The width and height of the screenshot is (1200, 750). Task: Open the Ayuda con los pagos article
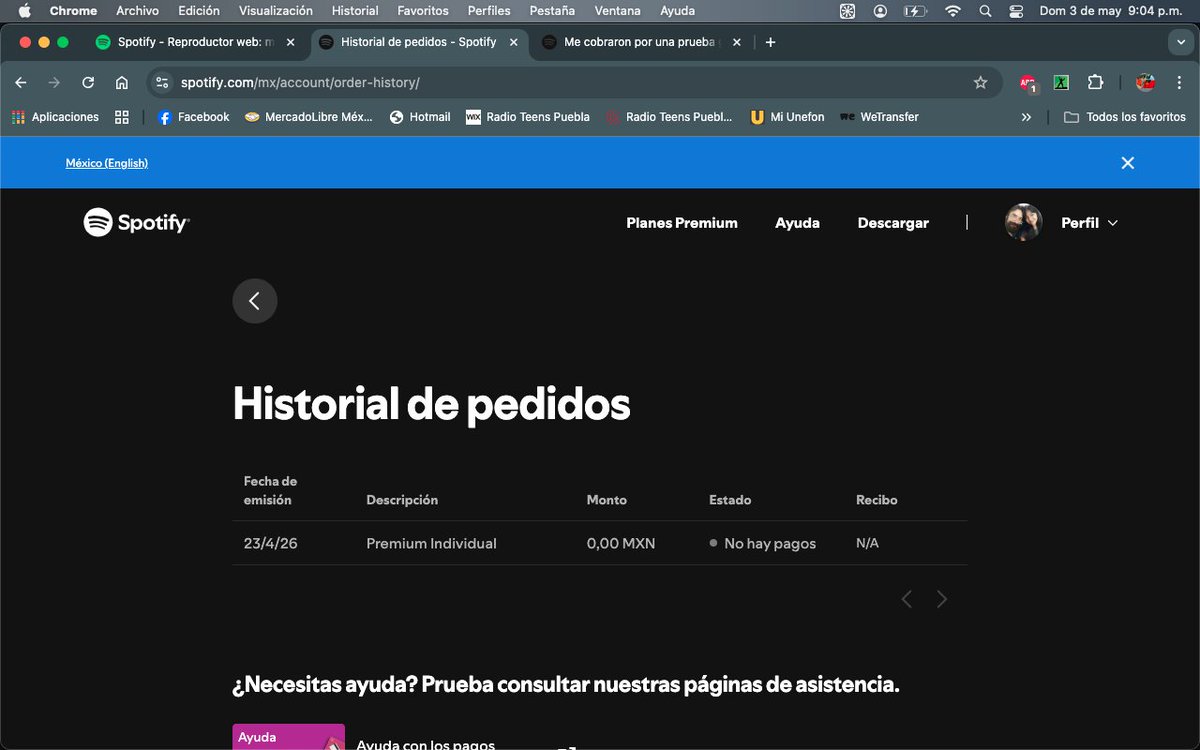[x=426, y=743]
